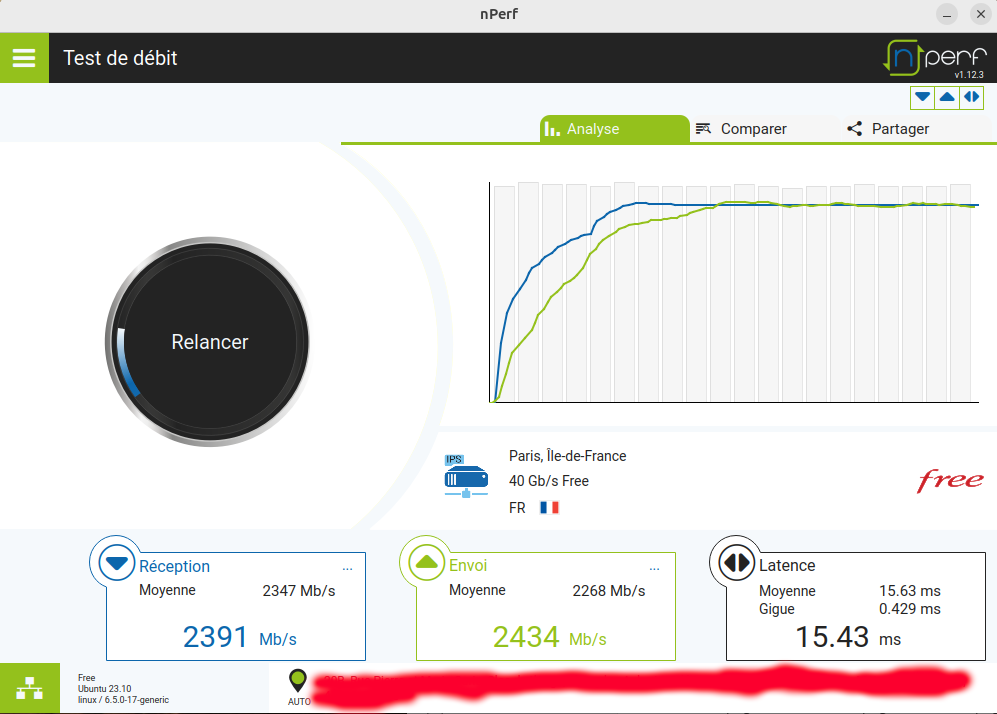Screen dimensions: 997x714
Task: Open the Partager tab
Action: (x=888, y=129)
